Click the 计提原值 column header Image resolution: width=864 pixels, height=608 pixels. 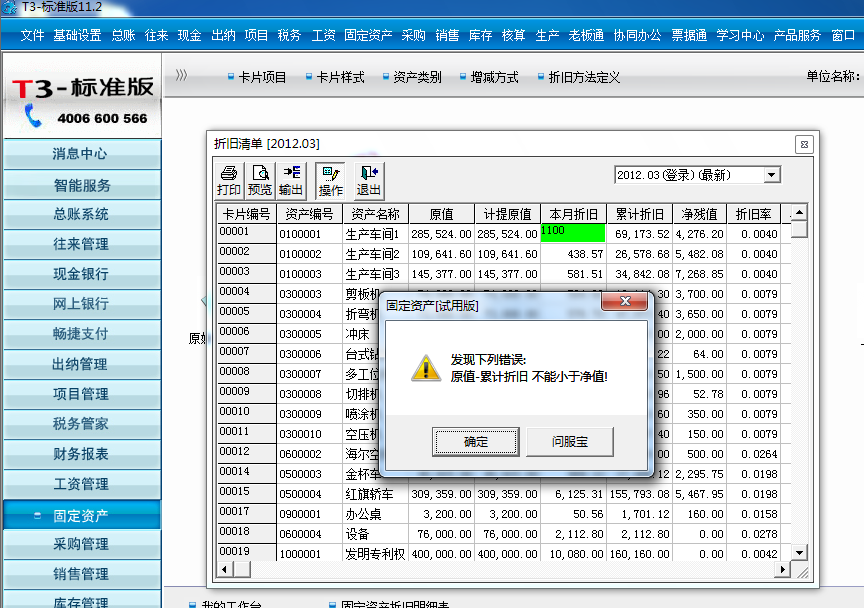507,214
